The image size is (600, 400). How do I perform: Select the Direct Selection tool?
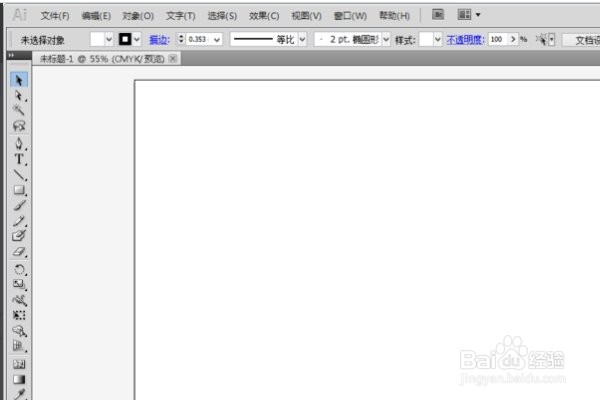point(19,95)
